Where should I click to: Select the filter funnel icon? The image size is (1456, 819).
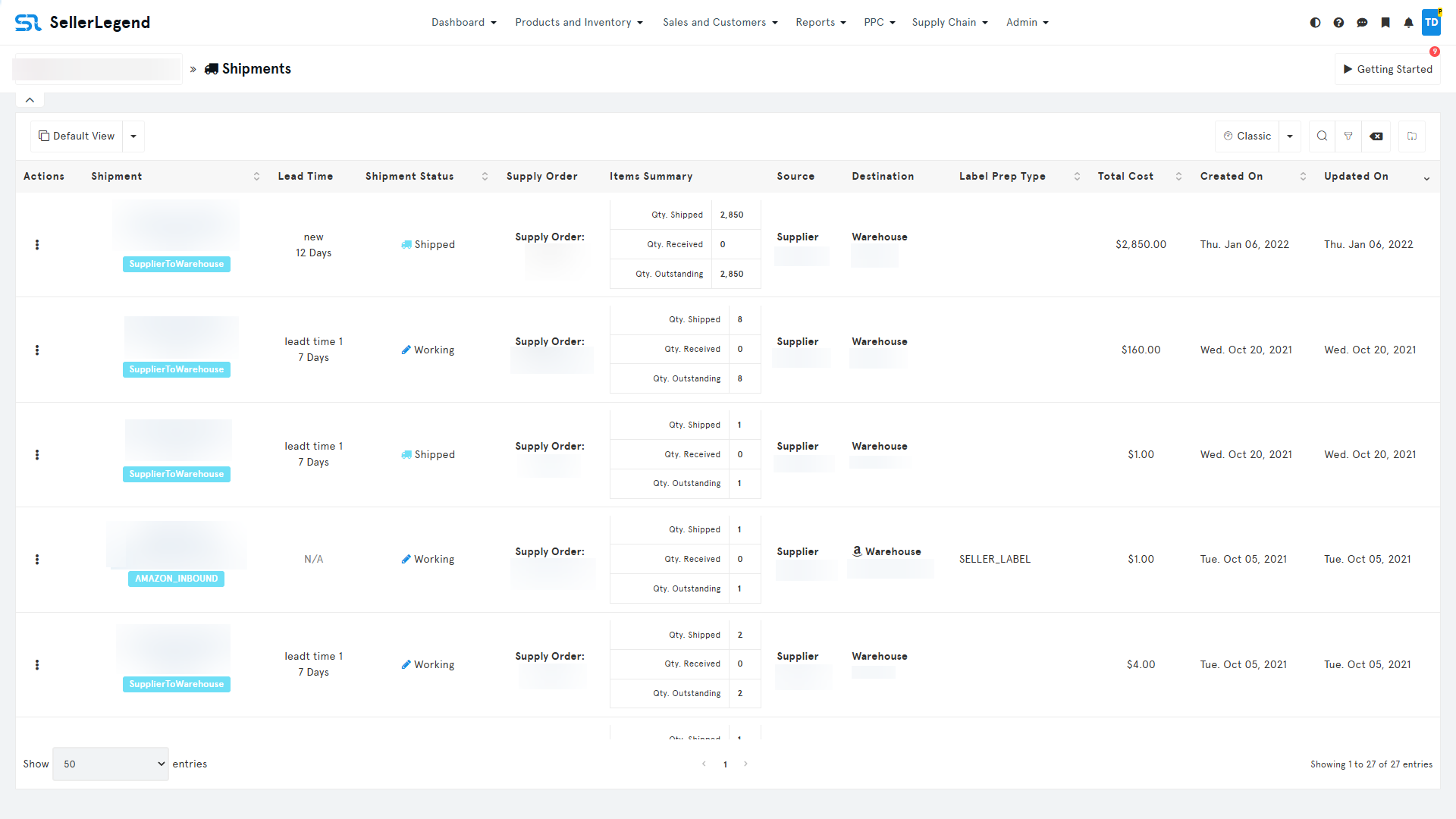pyautogui.click(x=1349, y=136)
